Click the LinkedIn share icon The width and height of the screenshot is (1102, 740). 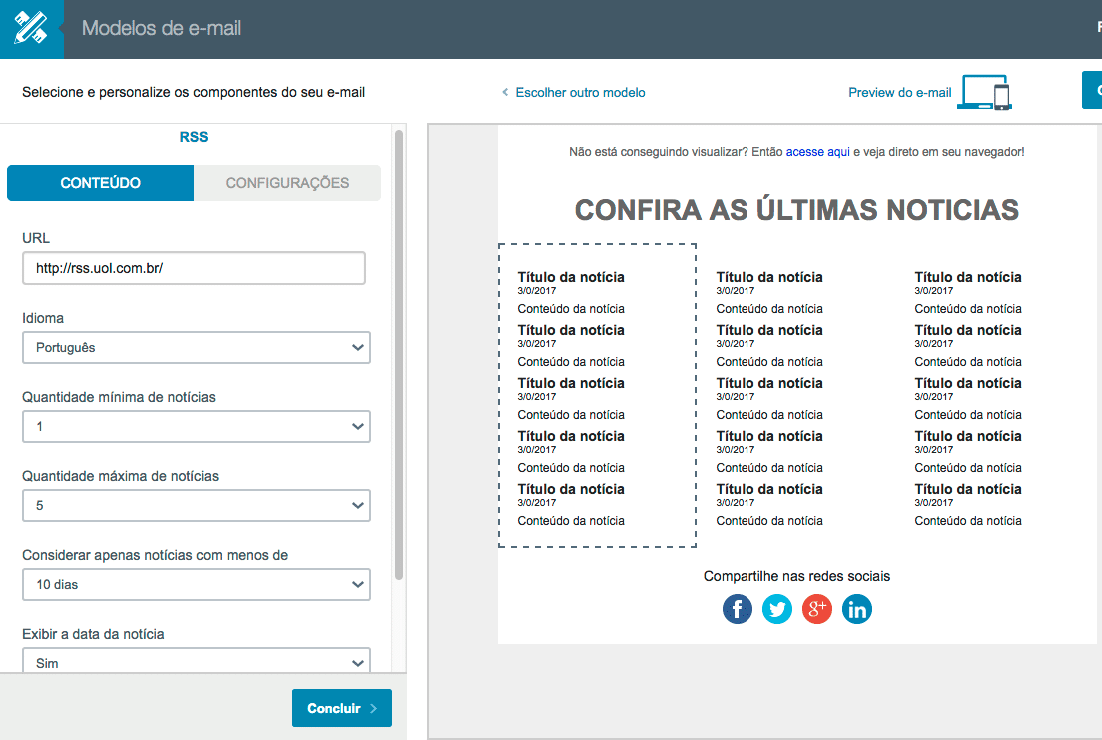(857, 609)
